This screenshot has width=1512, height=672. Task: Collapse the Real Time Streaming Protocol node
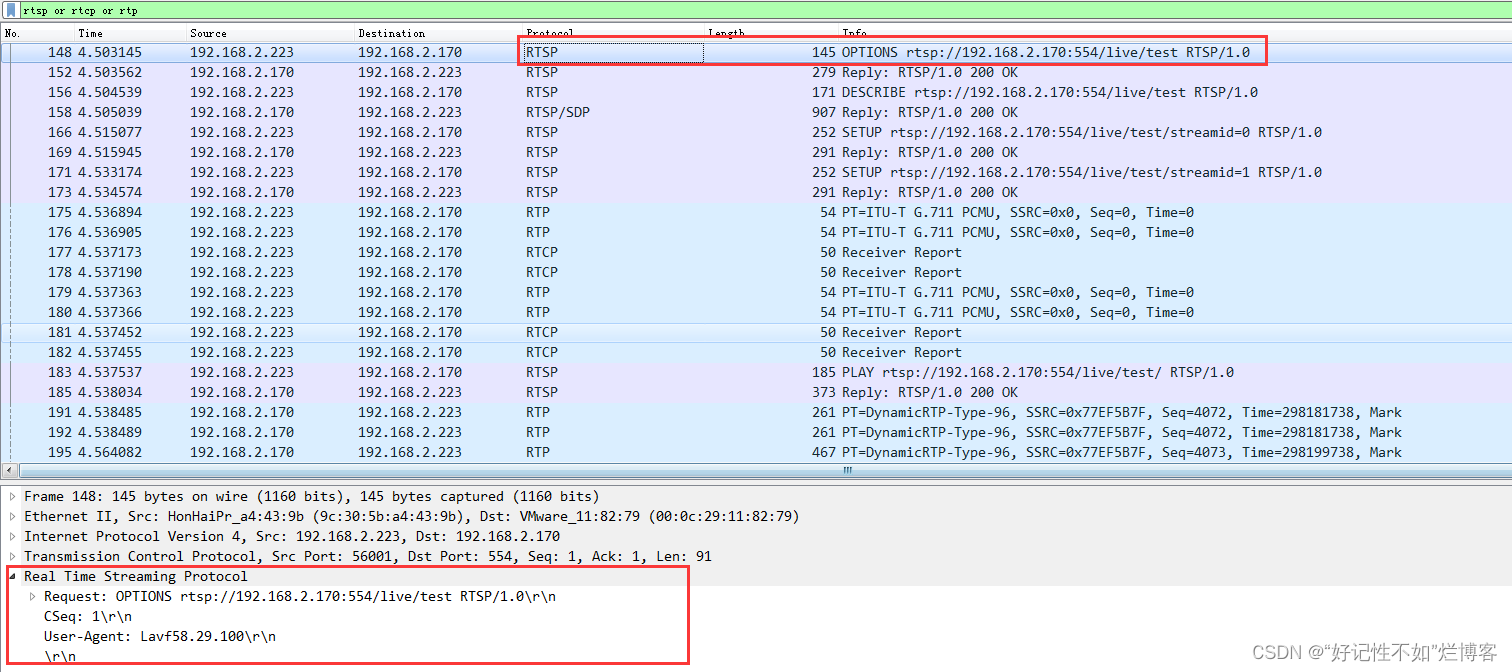(x=13, y=577)
